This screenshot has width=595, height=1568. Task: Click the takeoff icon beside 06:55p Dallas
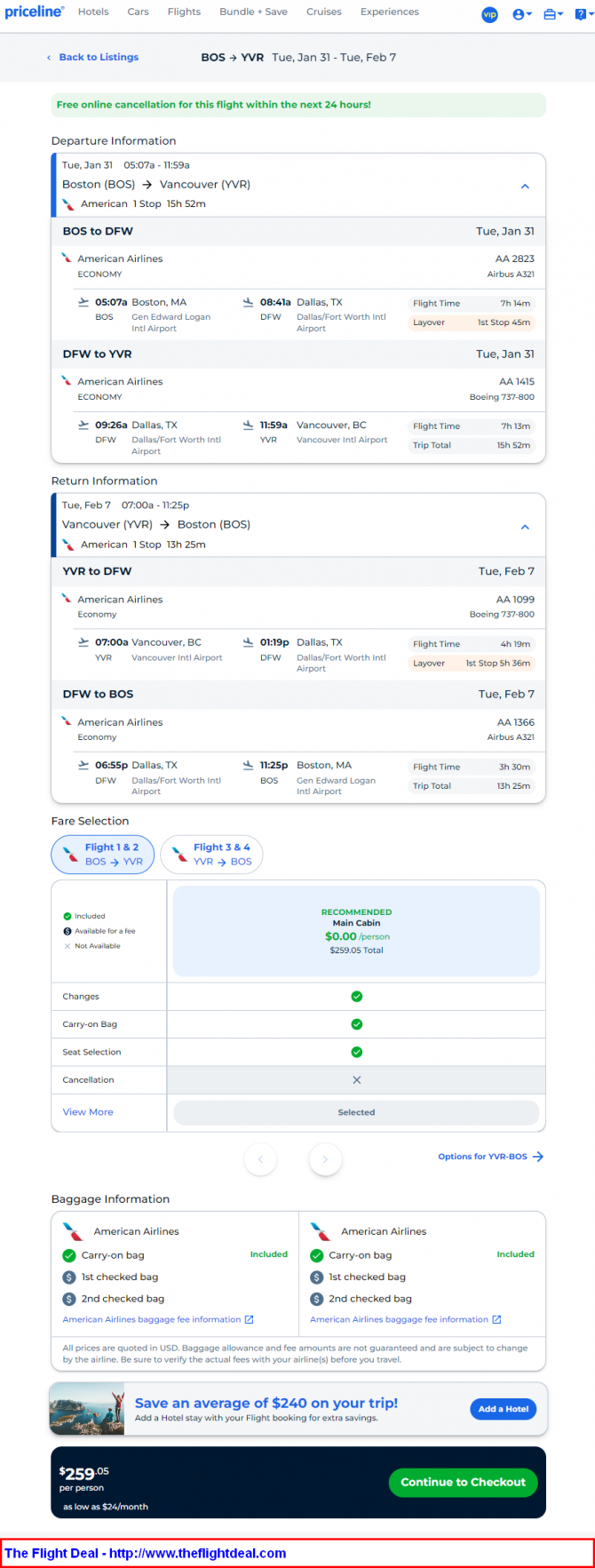coord(84,765)
